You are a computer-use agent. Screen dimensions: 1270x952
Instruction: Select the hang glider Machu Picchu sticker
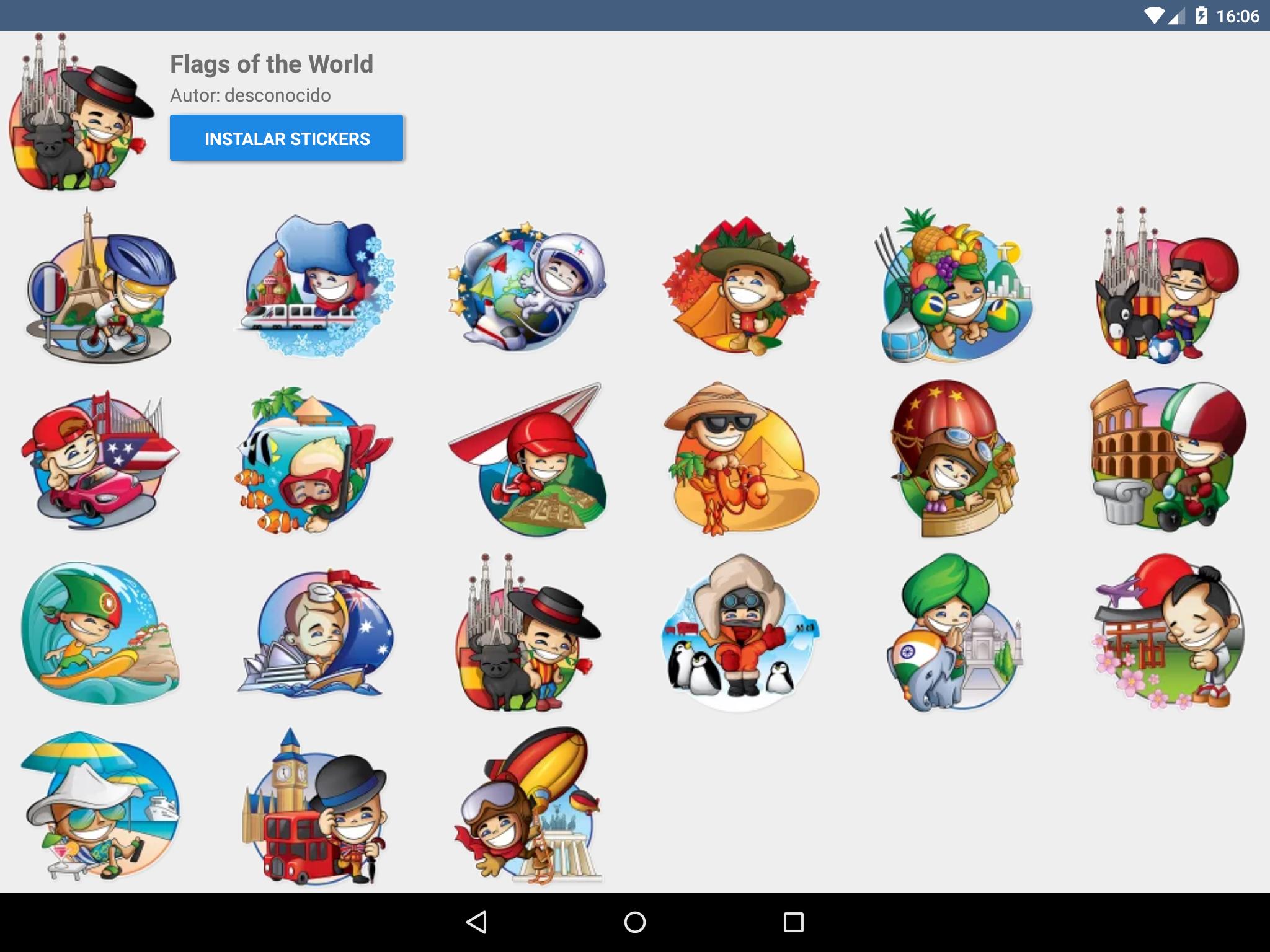(527, 459)
